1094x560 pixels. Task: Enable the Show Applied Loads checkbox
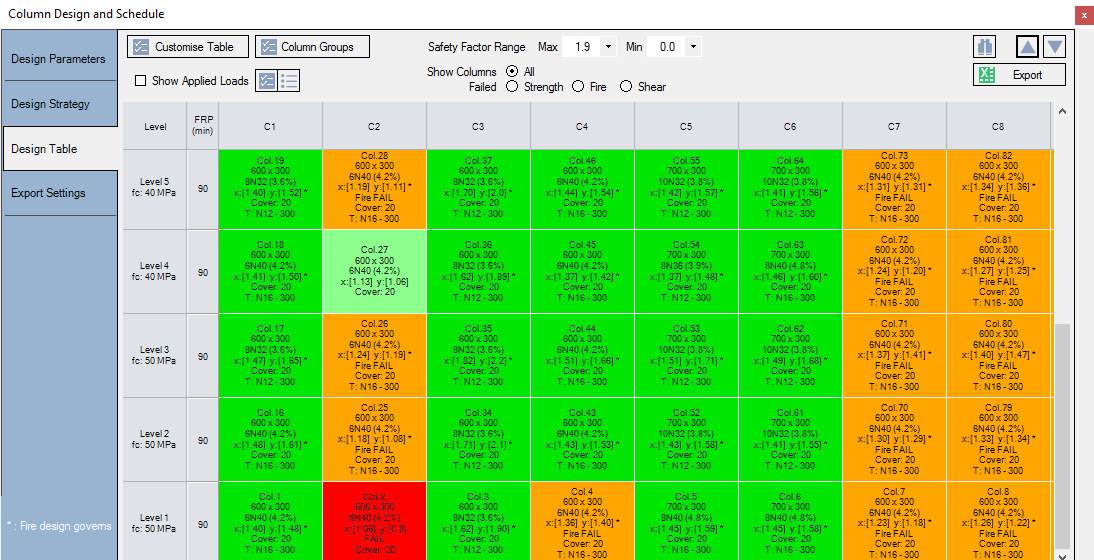(141, 81)
